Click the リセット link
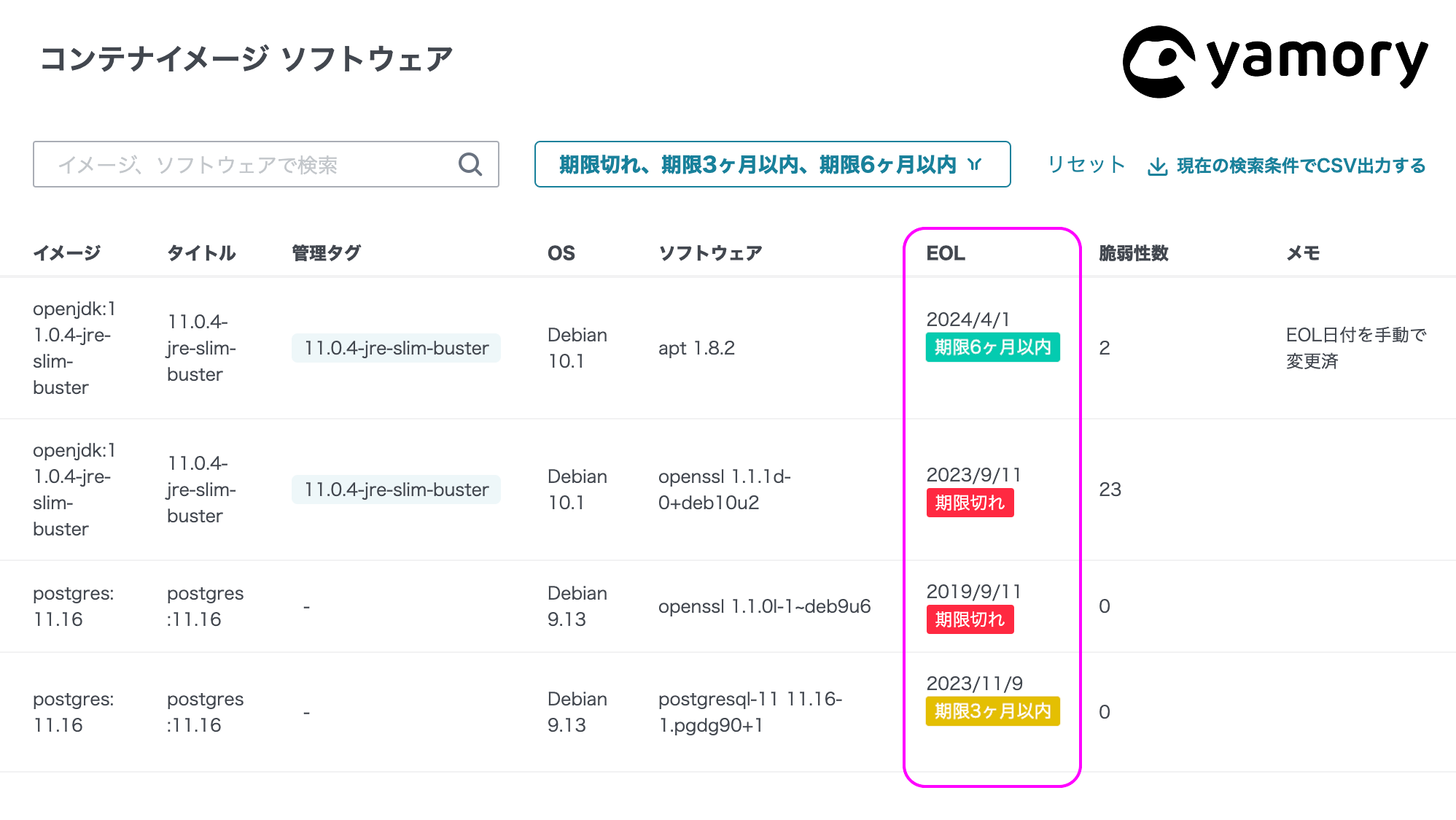This screenshot has width=1456, height=820. pos(1086,165)
